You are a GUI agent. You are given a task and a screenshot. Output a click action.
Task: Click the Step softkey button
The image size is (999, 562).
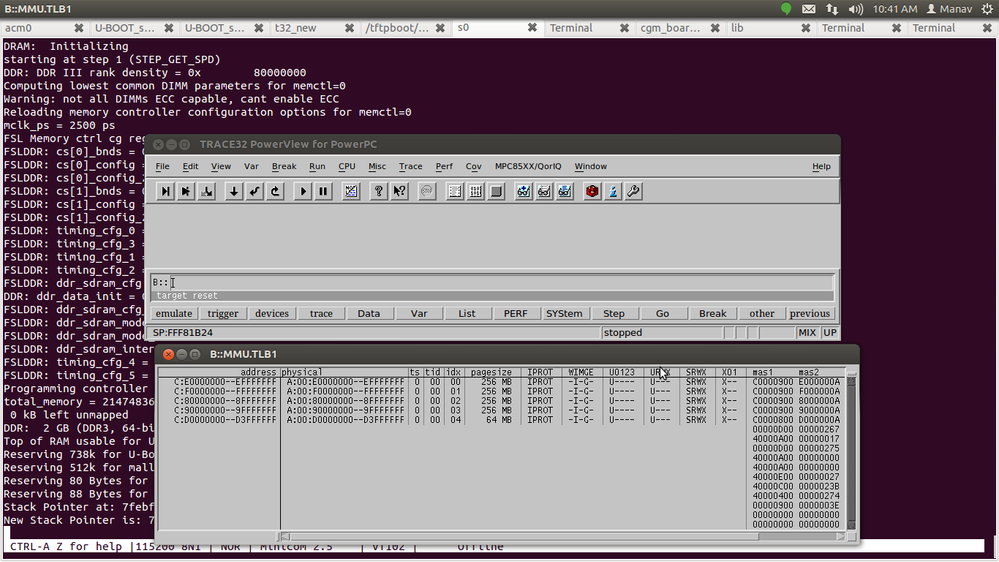614,313
